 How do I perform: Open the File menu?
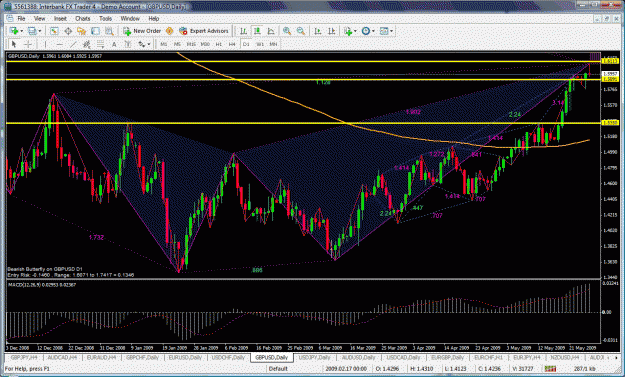click(x=21, y=18)
